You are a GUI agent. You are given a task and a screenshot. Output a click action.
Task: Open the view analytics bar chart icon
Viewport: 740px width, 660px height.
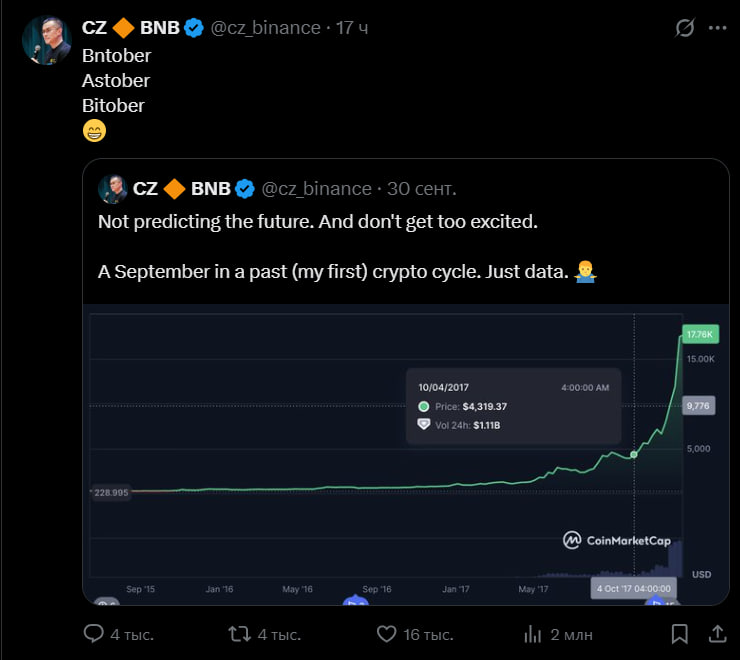(x=533, y=633)
